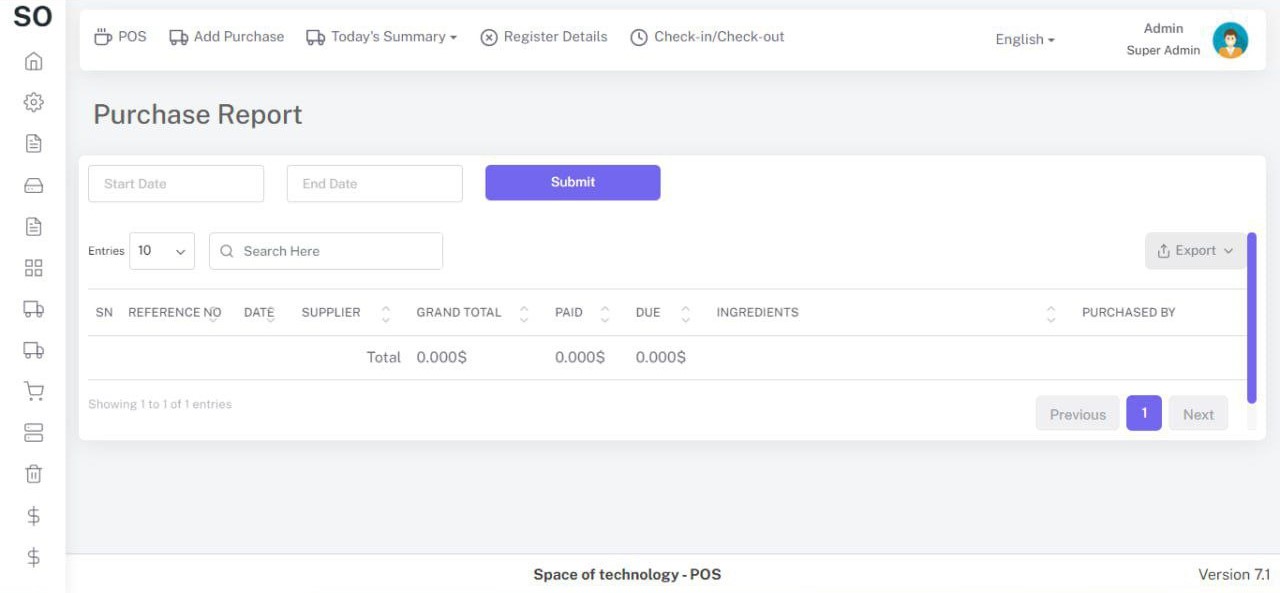The height and width of the screenshot is (593, 1280).
Task: Submit the date range filter
Action: [x=573, y=182]
